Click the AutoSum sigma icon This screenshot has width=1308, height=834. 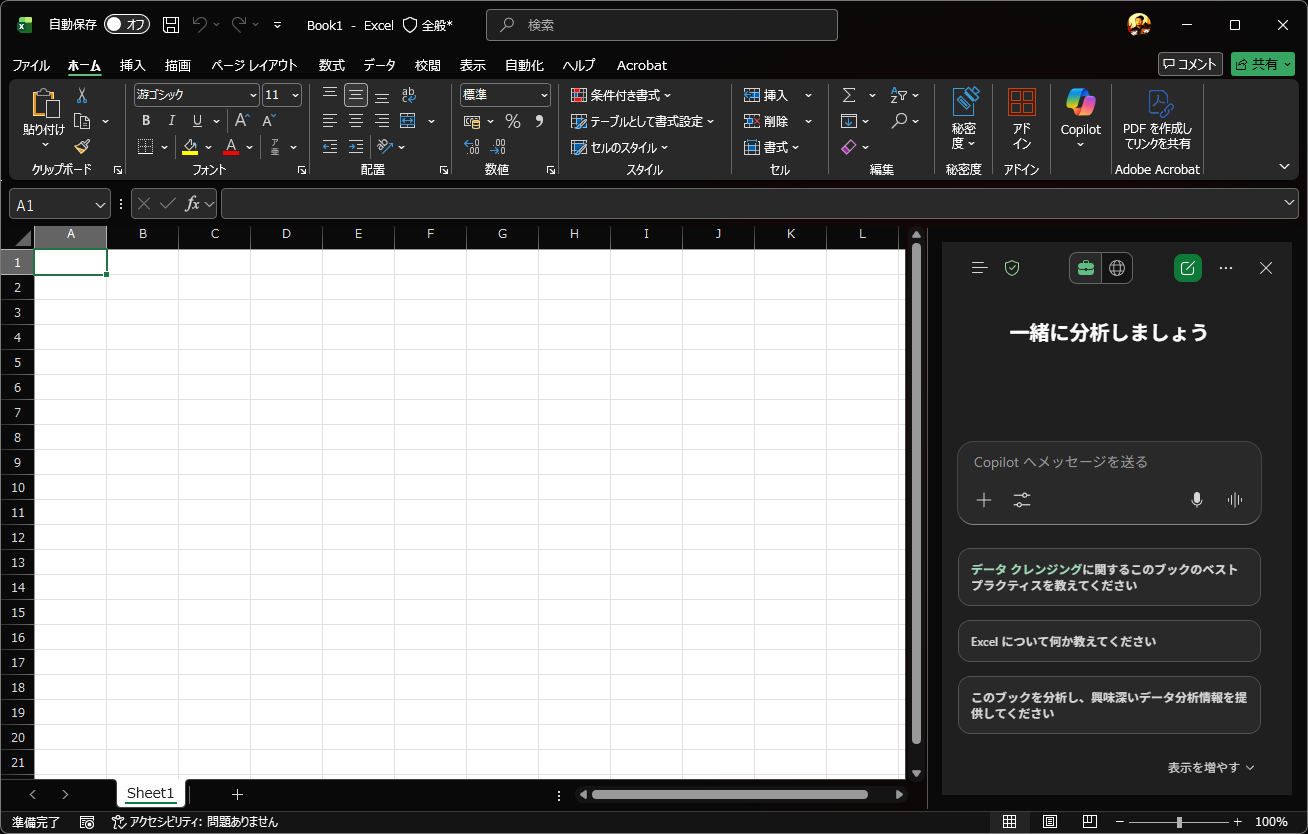coord(849,95)
